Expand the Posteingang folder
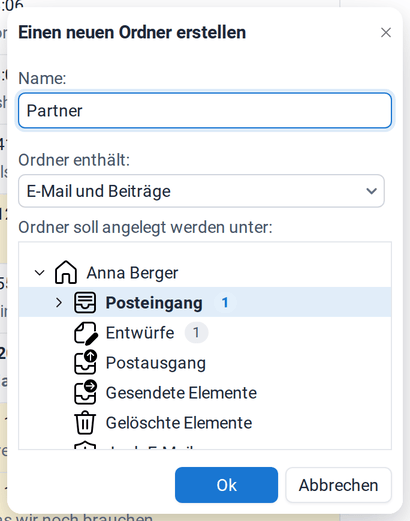This screenshot has width=410, height=521. [x=59, y=303]
